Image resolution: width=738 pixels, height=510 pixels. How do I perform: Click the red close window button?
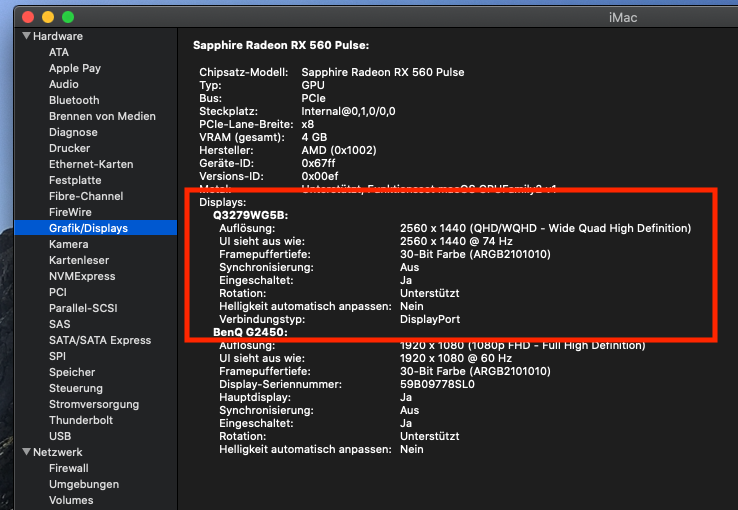(x=27, y=17)
